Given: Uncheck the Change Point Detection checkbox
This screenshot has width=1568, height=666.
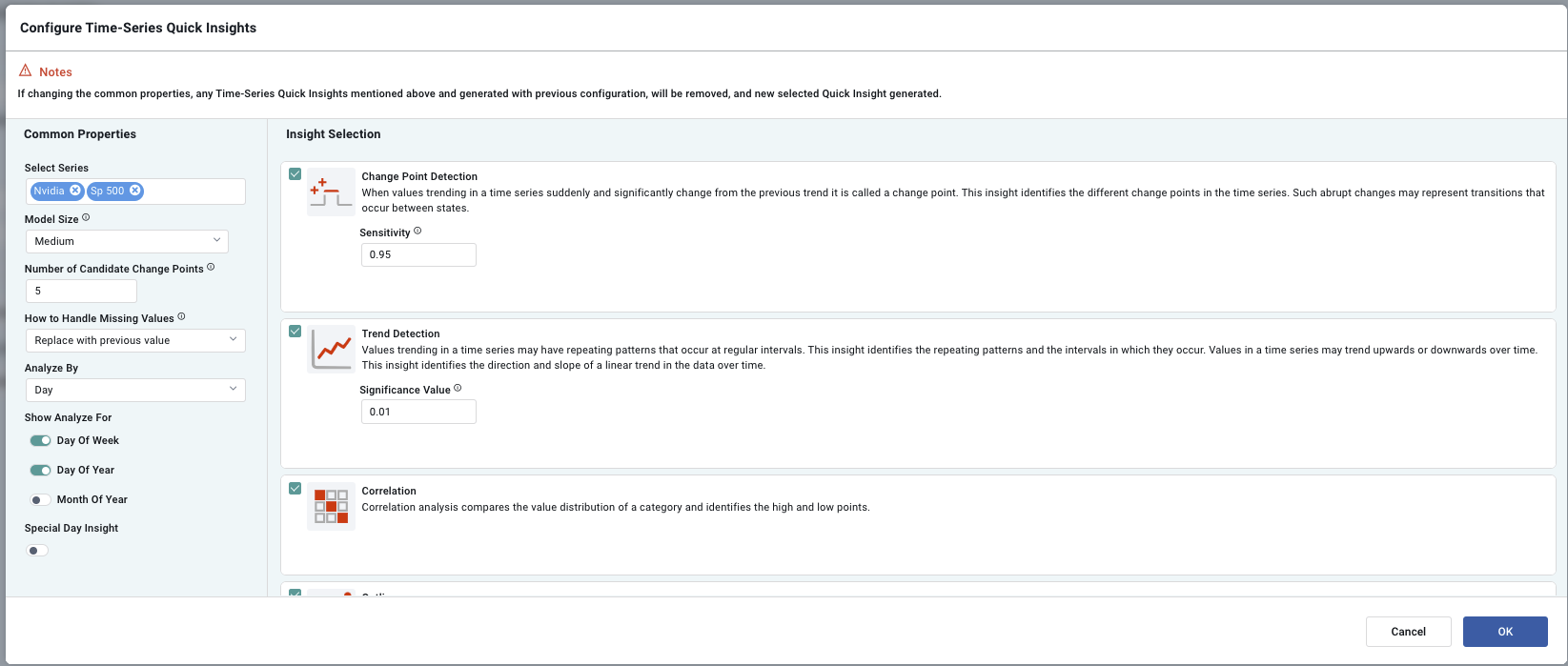Looking at the screenshot, I should pos(295,174).
